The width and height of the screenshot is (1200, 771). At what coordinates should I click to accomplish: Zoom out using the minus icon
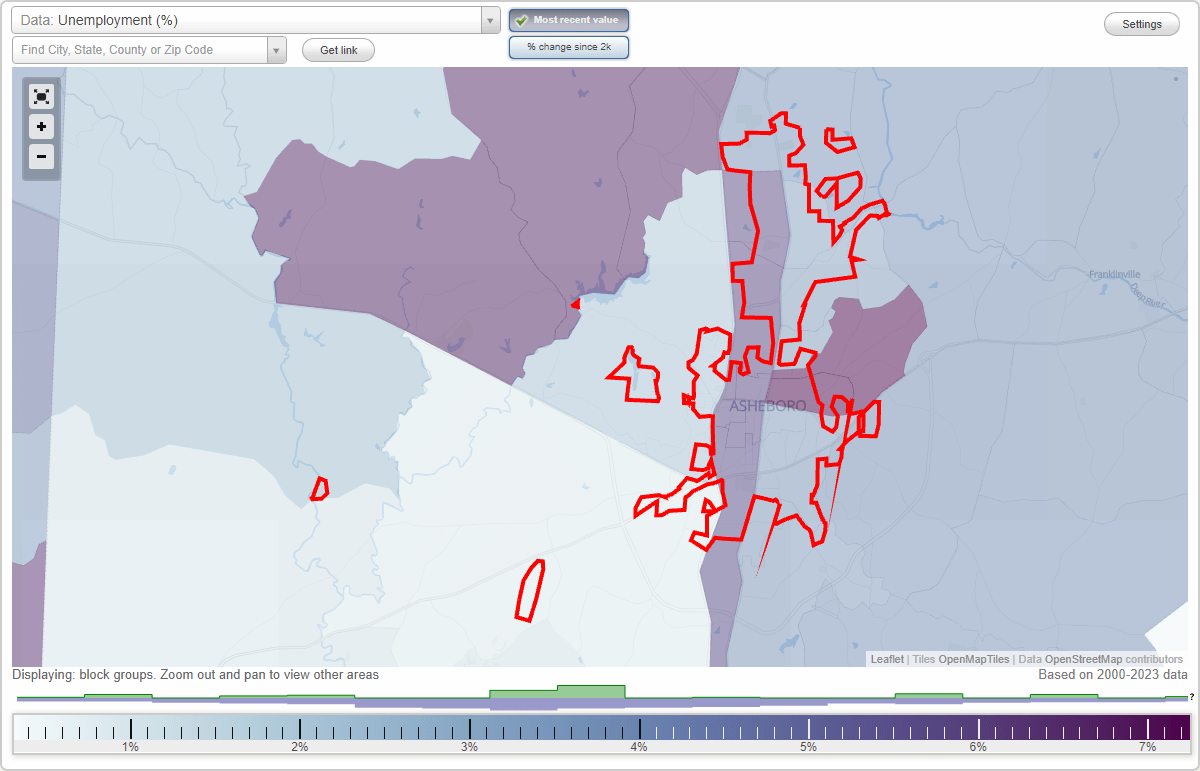tap(41, 156)
